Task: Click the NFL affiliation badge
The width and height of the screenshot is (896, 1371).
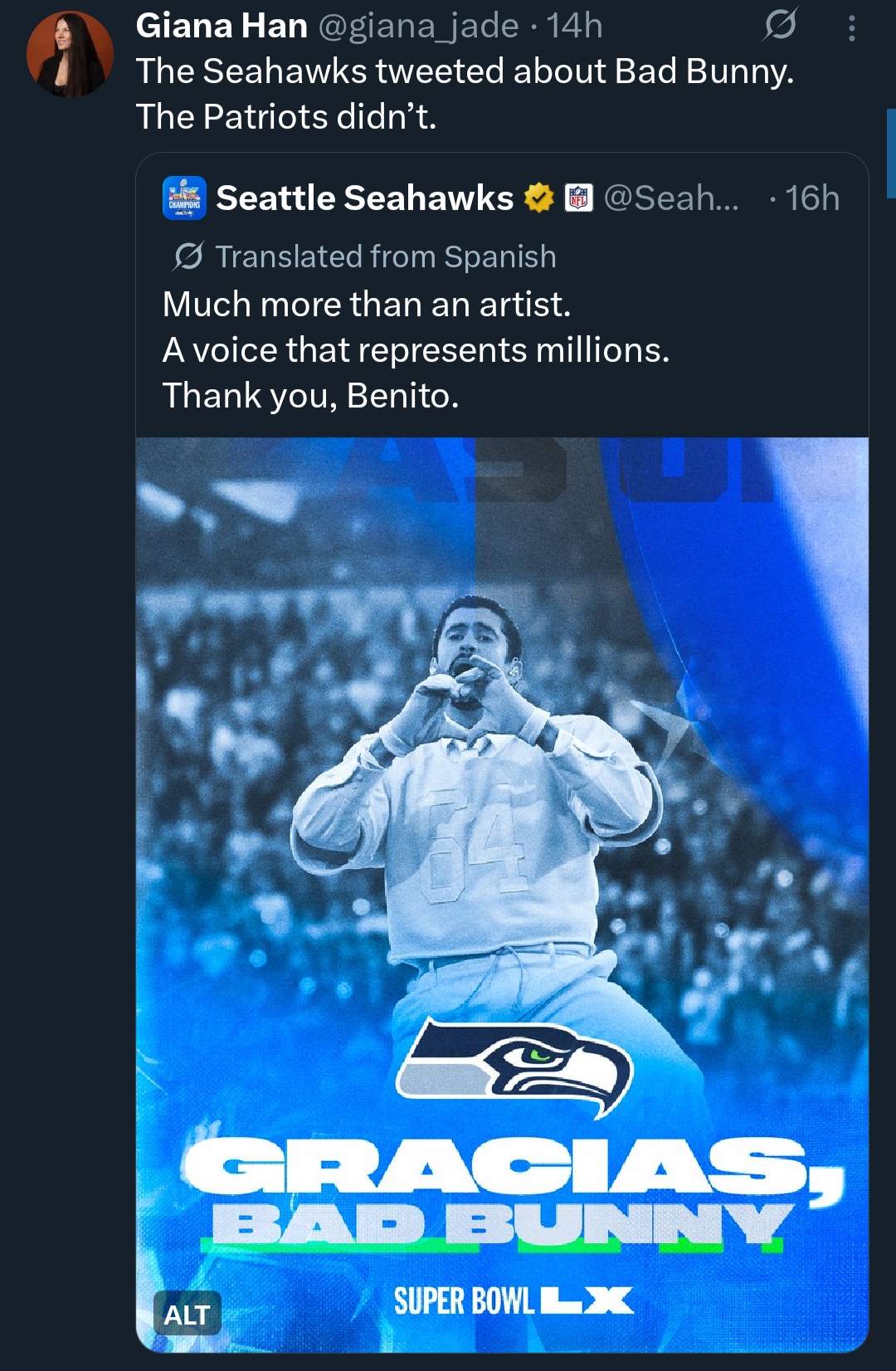Action: (579, 198)
